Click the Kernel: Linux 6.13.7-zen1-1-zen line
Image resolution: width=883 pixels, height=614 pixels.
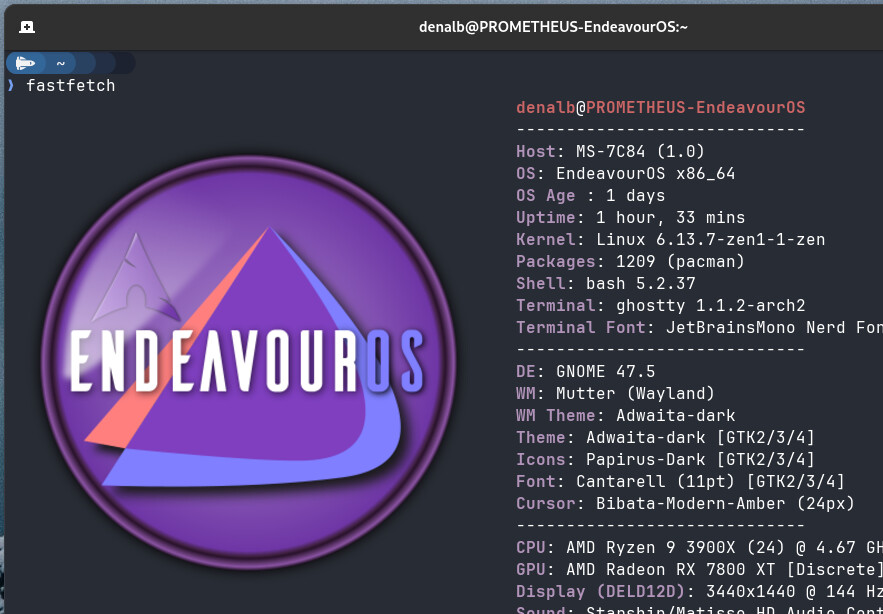click(x=671, y=239)
